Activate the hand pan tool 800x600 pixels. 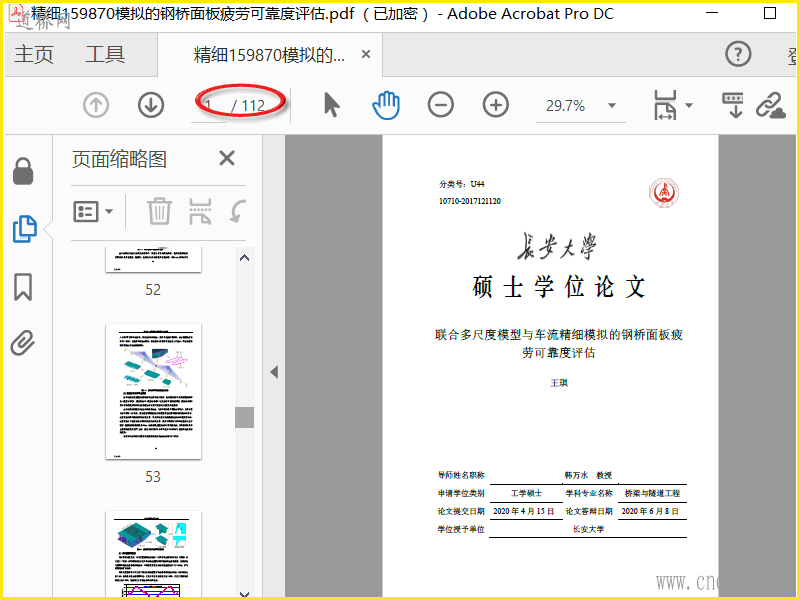tap(386, 105)
